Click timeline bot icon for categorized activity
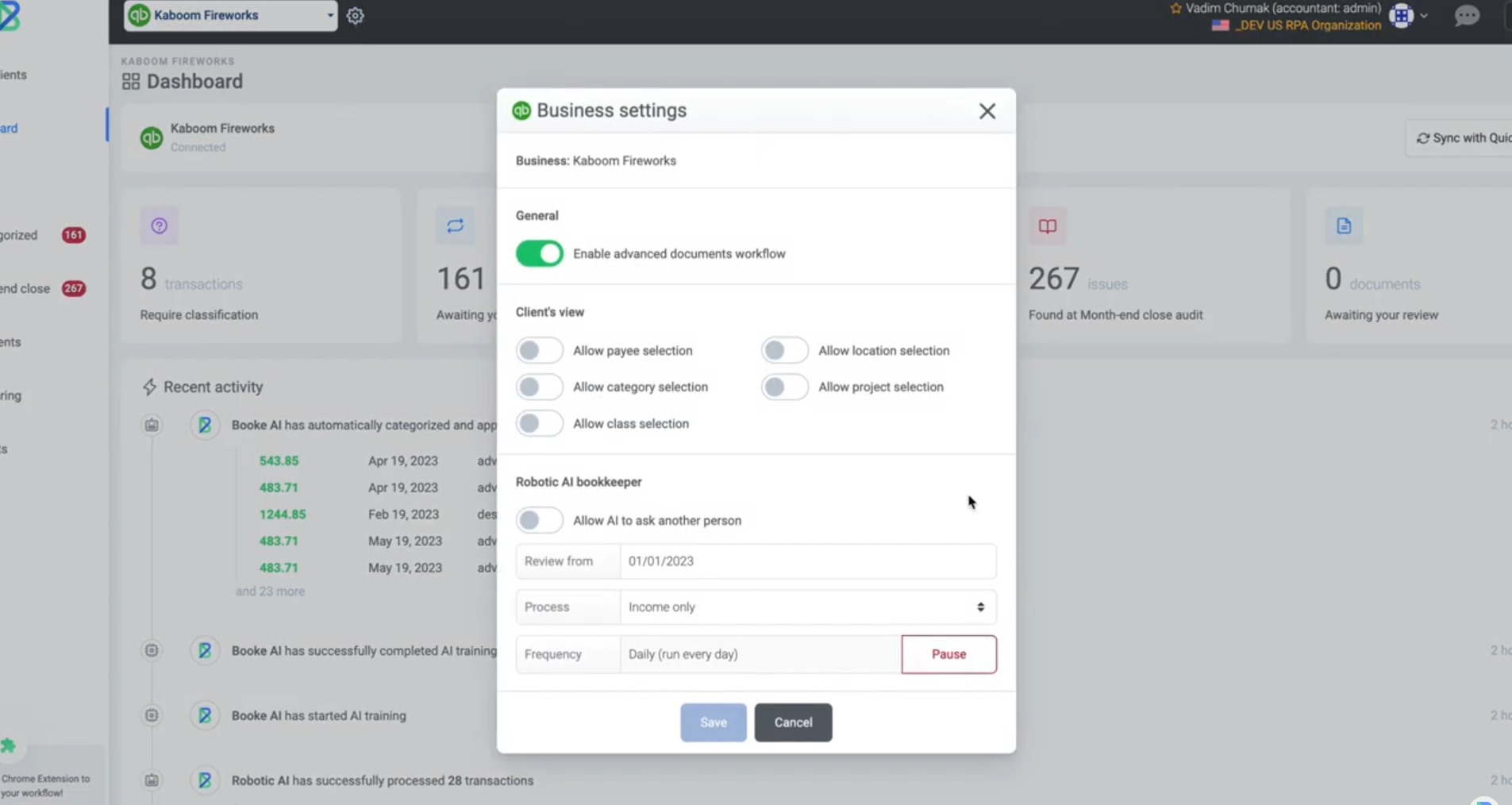The image size is (1512, 805). 152,425
